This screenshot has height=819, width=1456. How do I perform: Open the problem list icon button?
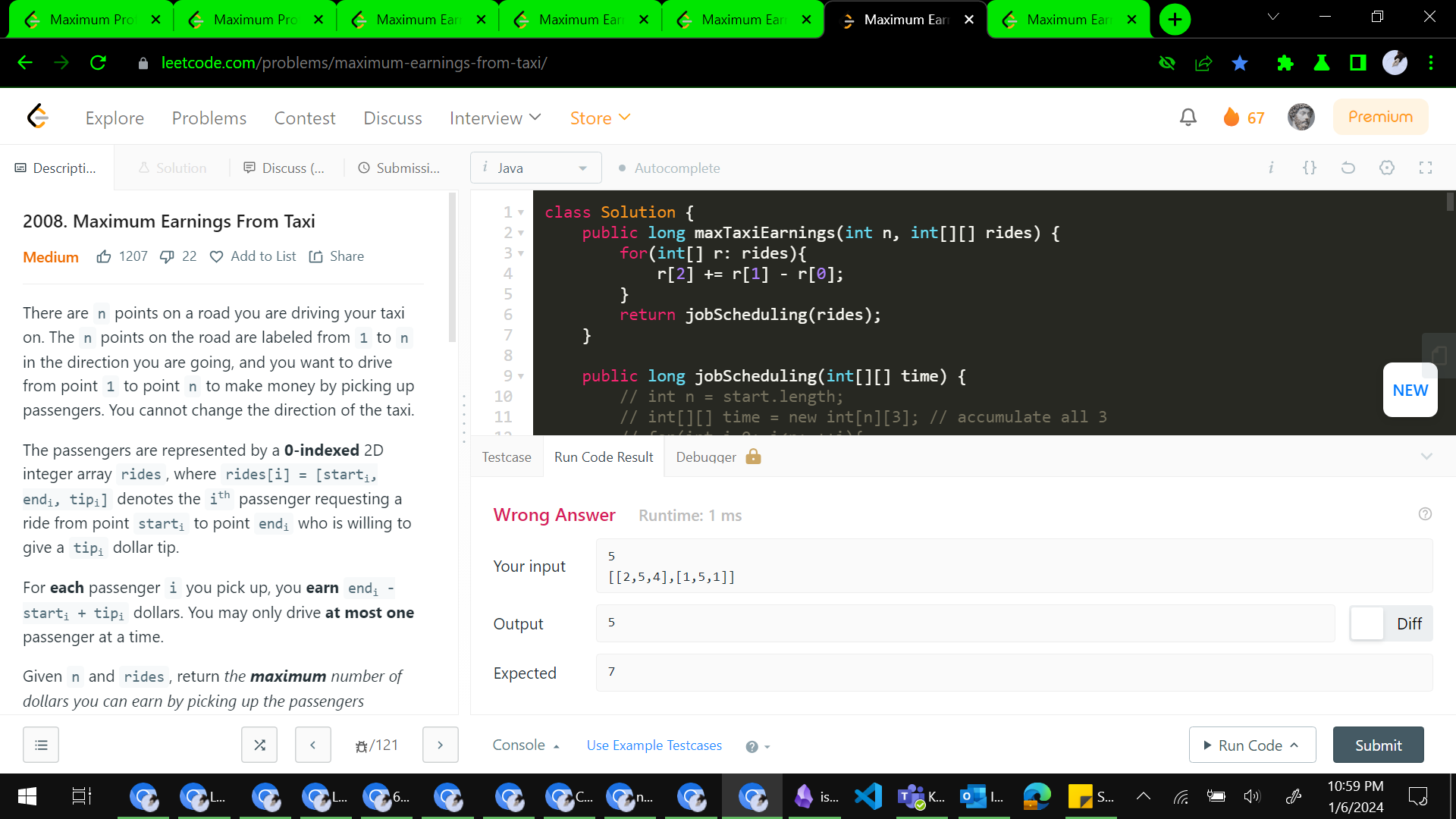point(41,745)
